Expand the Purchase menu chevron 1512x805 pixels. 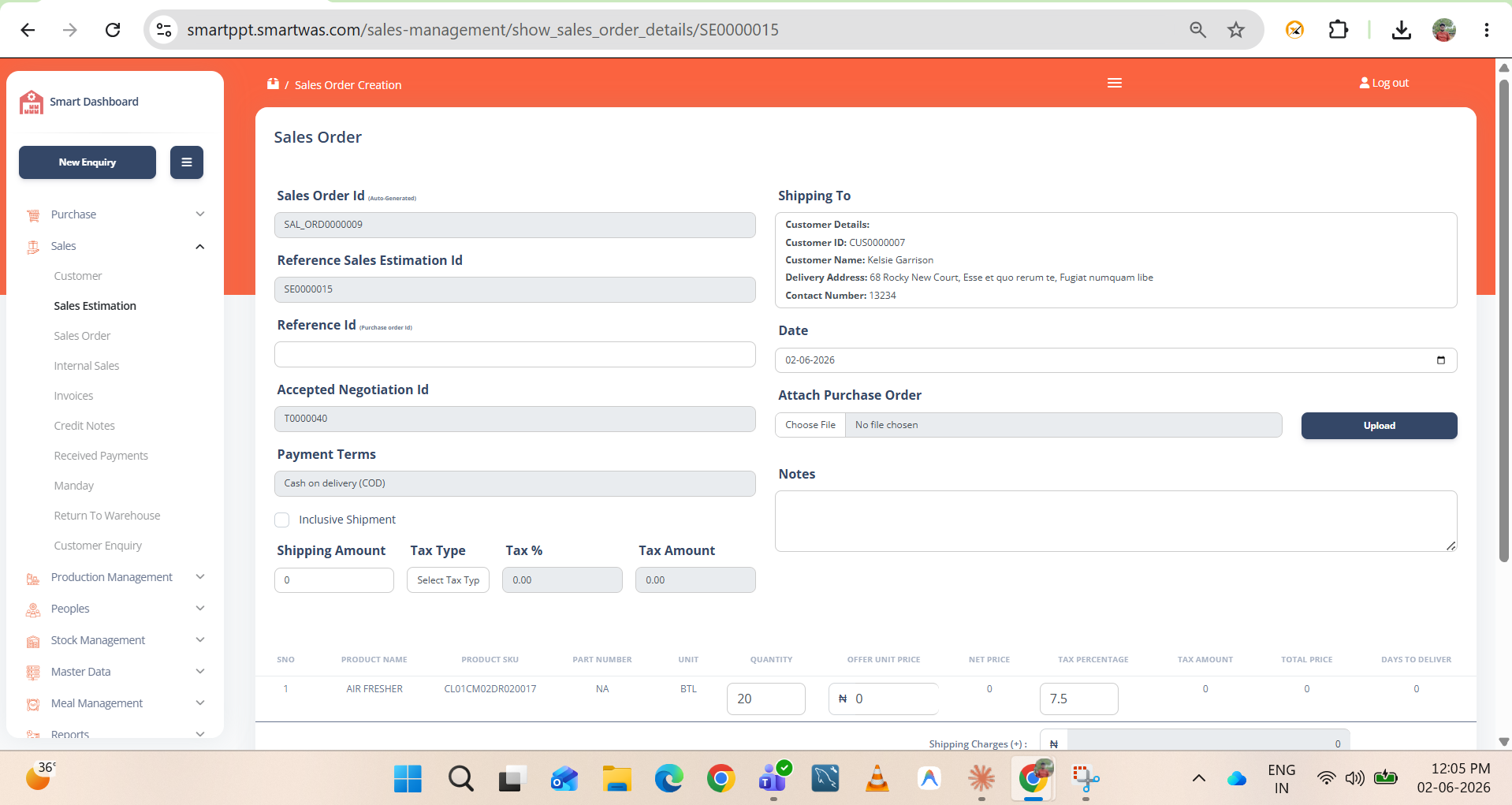point(200,214)
